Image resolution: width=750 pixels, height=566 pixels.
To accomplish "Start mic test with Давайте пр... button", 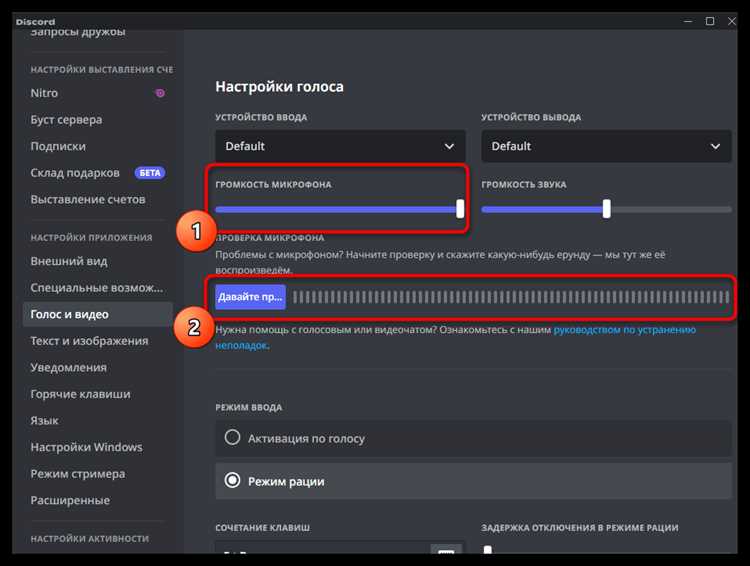I will pyautogui.click(x=250, y=297).
